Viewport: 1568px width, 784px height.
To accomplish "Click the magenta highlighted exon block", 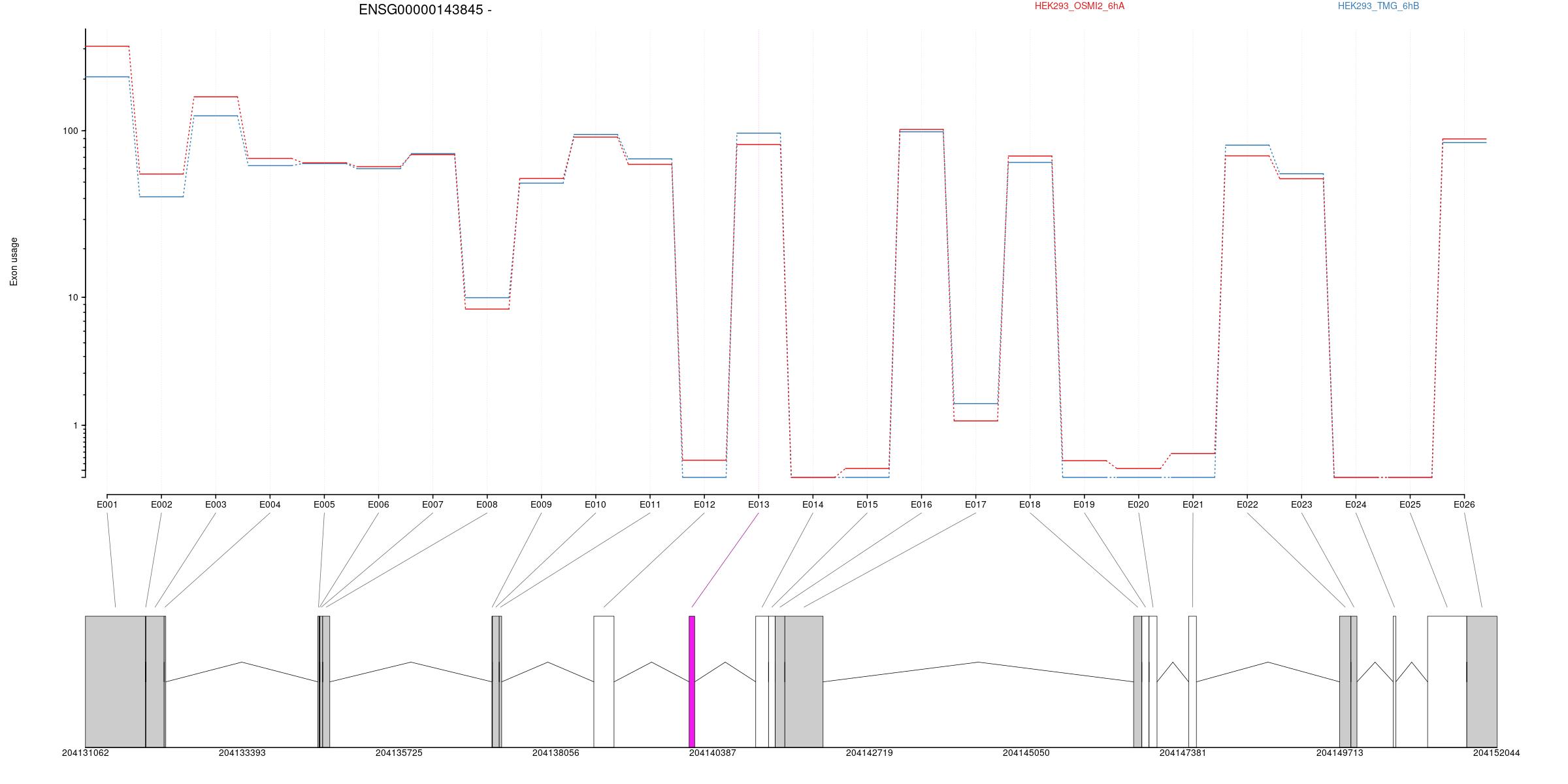I will 692,681.
